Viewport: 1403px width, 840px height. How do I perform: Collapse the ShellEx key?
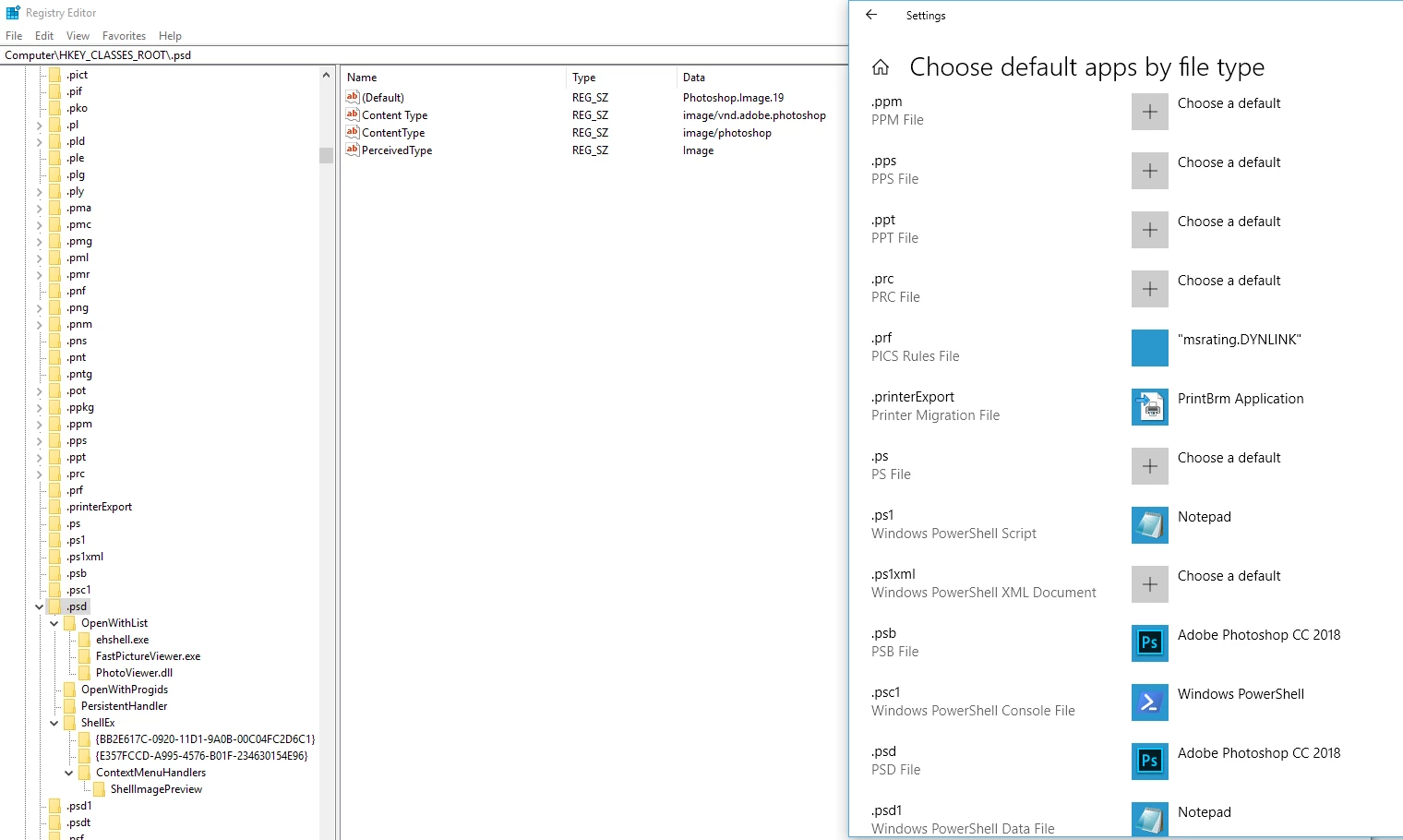(54, 723)
